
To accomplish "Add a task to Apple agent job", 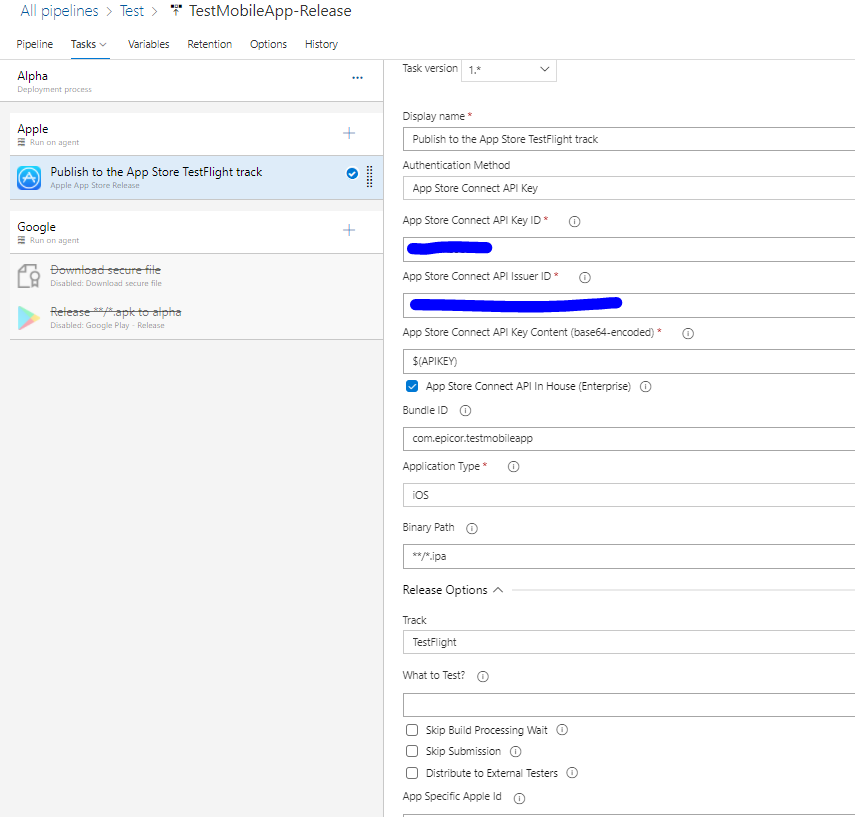I will click(349, 133).
